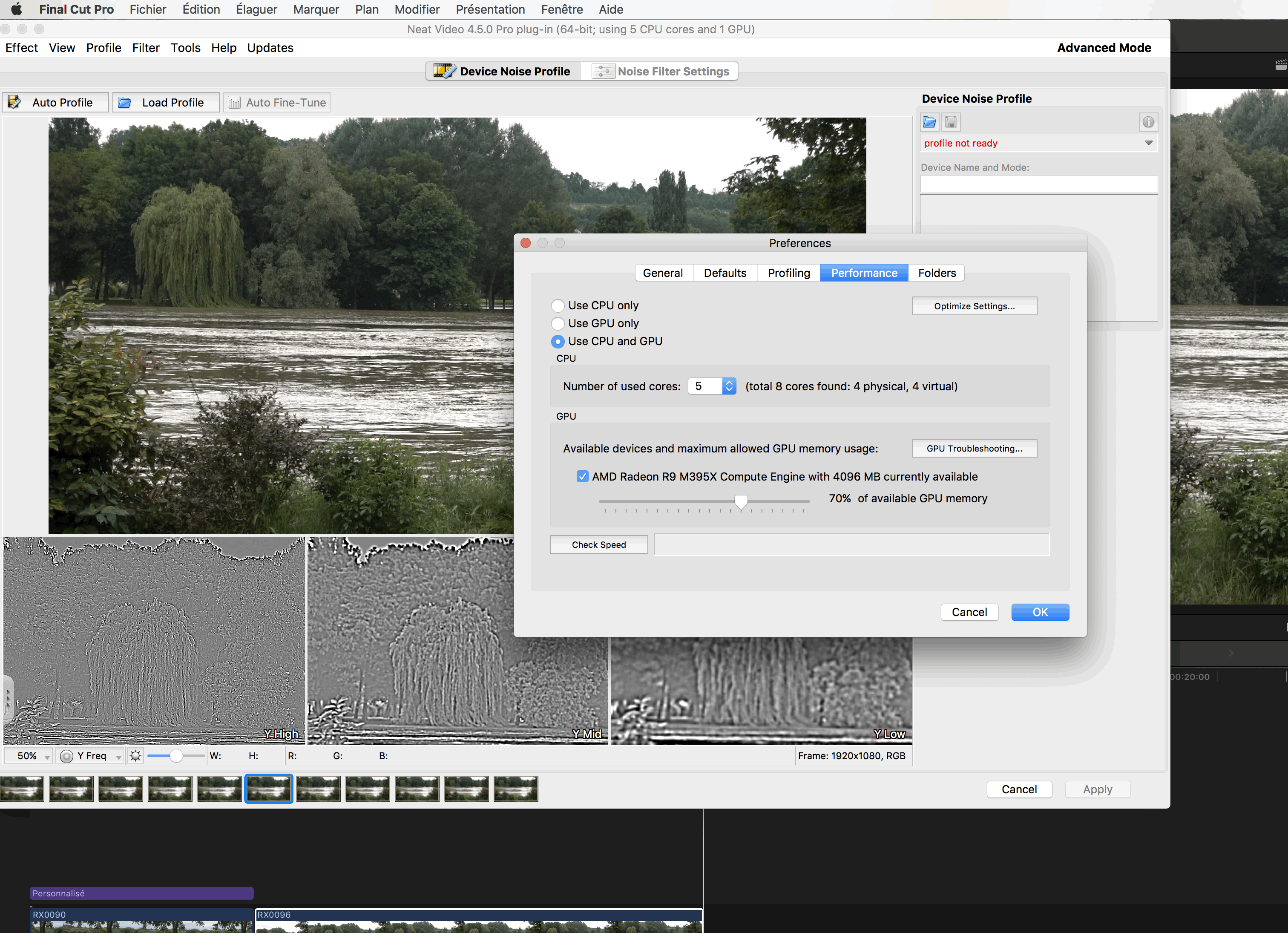This screenshot has height=933, width=1288.
Task: Open the Noise Filter Settings tab
Action: click(660, 71)
